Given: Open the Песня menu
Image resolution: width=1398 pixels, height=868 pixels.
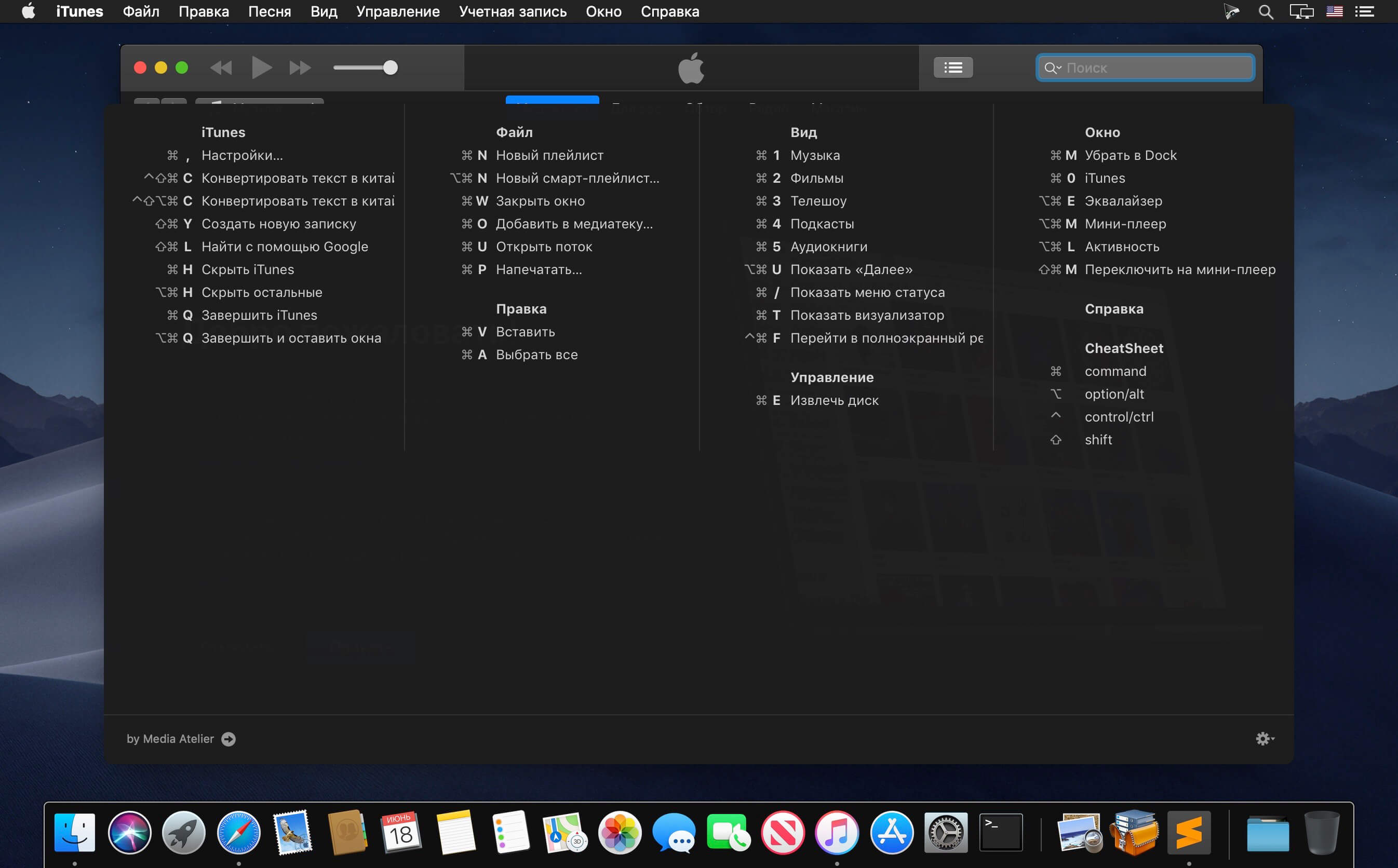Looking at the screenshot, I should pyautogui.click(x=270, y=11).
